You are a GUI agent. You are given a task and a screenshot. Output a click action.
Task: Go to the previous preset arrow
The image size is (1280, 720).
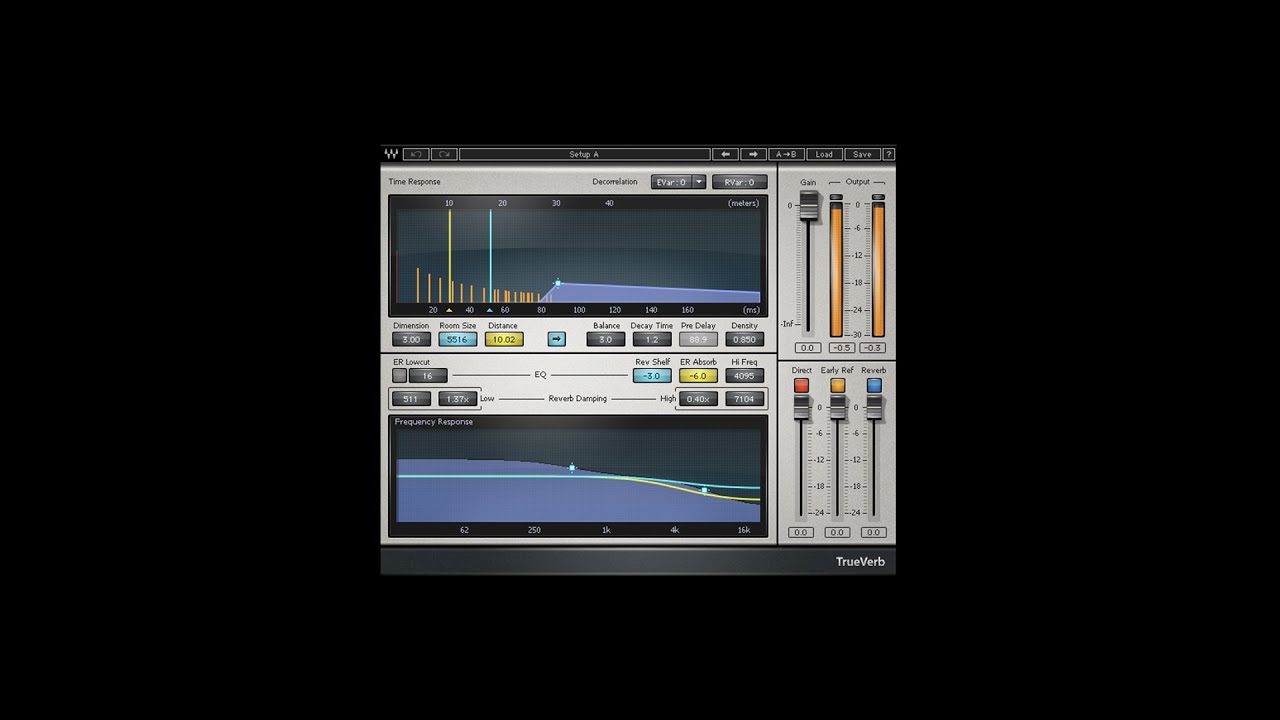coord(726,154)
